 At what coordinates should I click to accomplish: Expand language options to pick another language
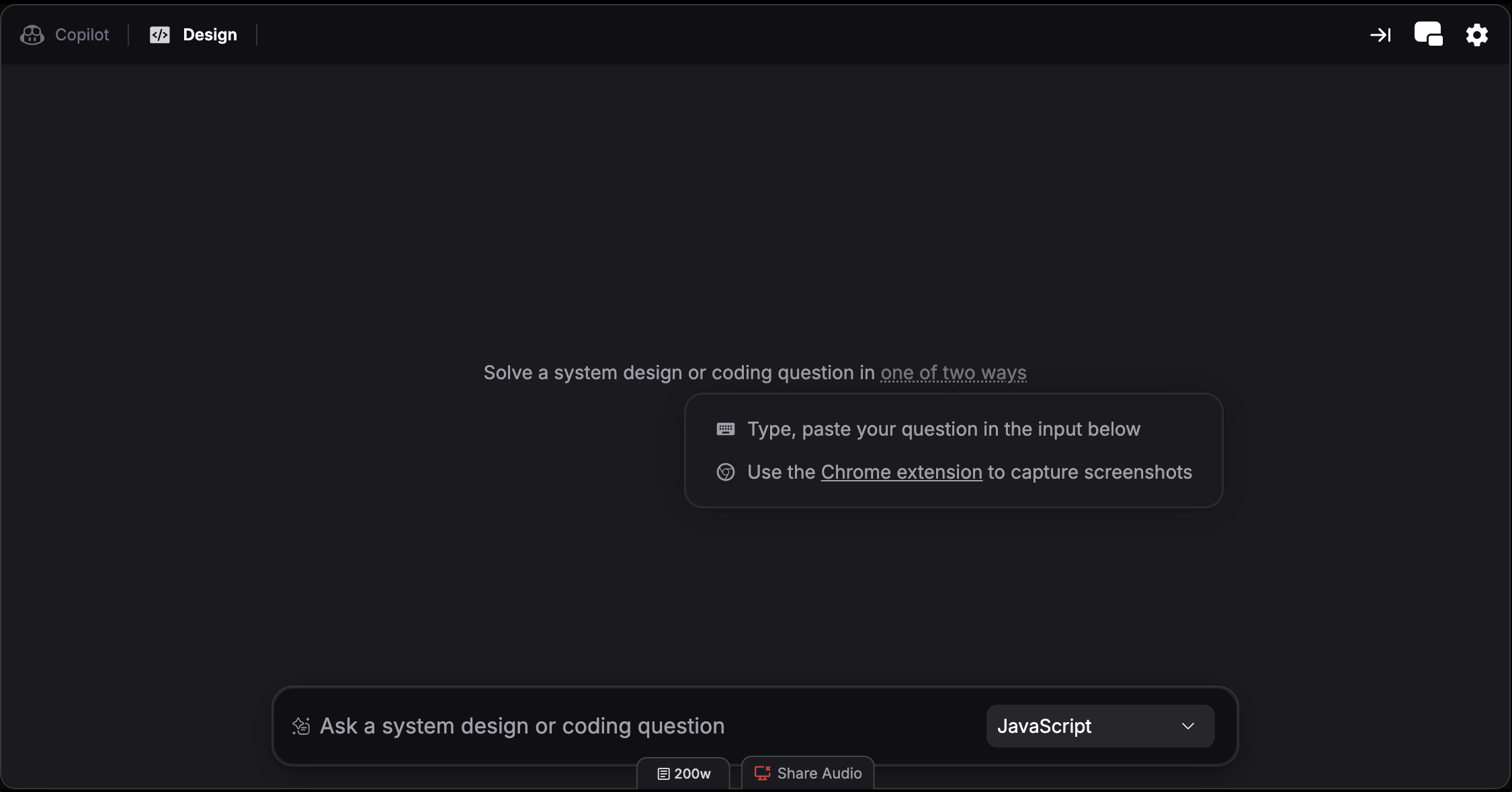(1099, 726)
